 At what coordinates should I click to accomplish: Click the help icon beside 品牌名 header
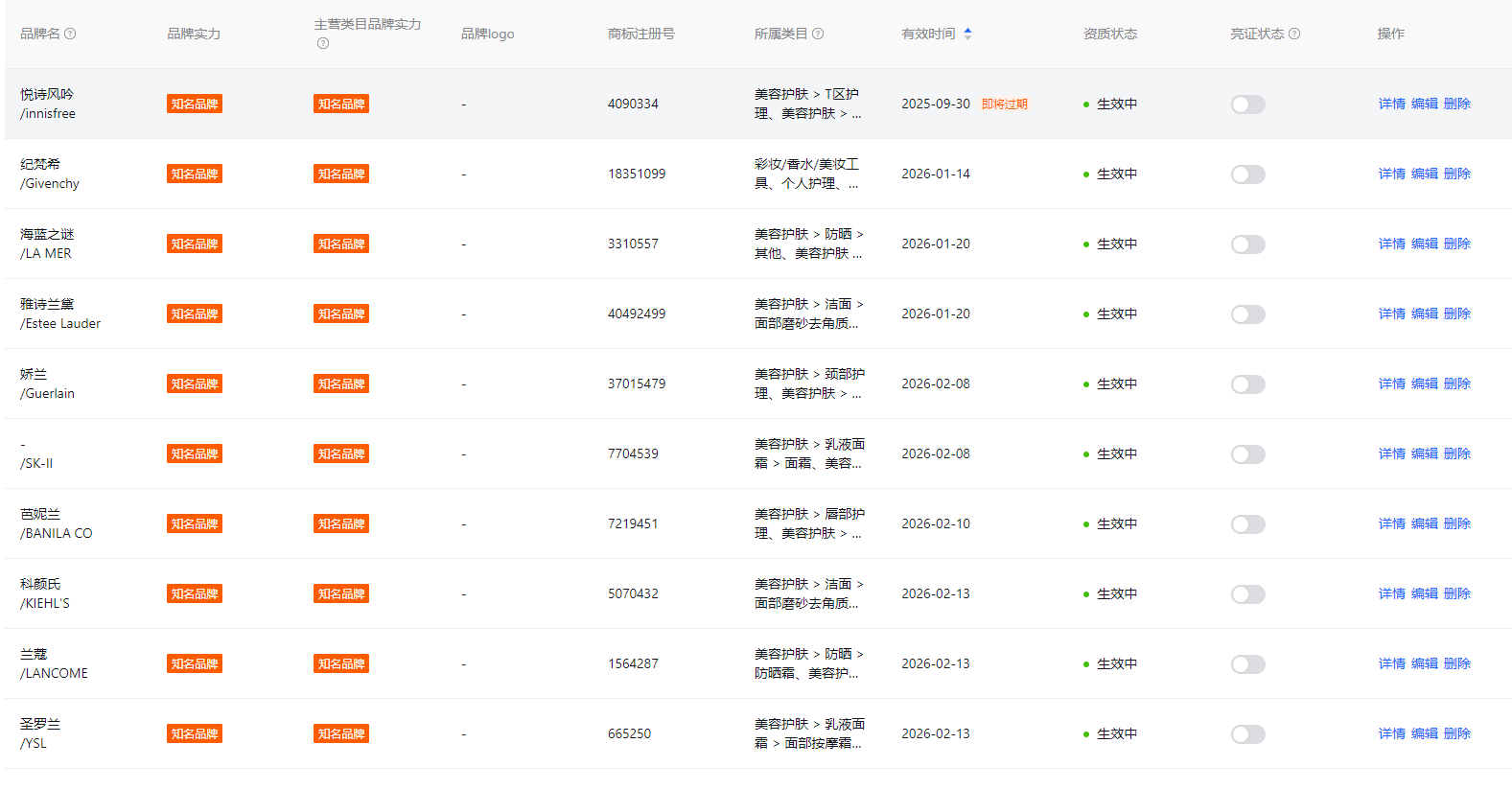coord(70,34)
